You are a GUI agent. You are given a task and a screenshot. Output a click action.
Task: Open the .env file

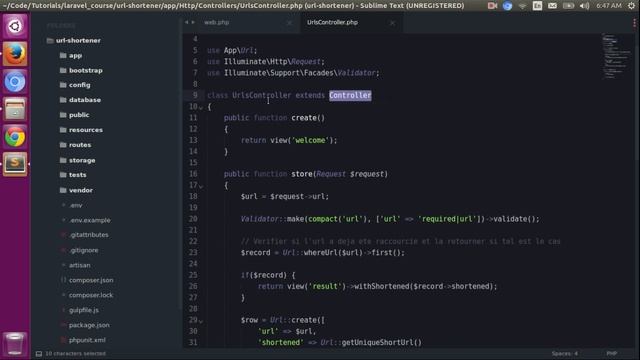(x=76, y=205)
